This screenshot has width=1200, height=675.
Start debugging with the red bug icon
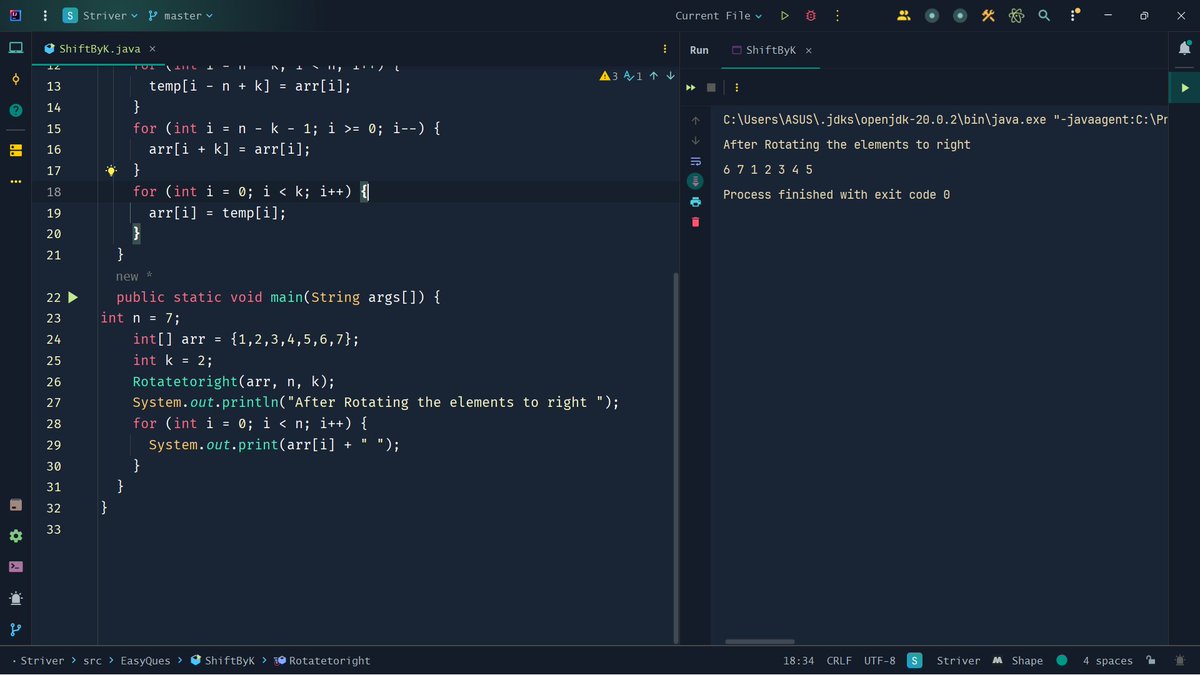811,16
